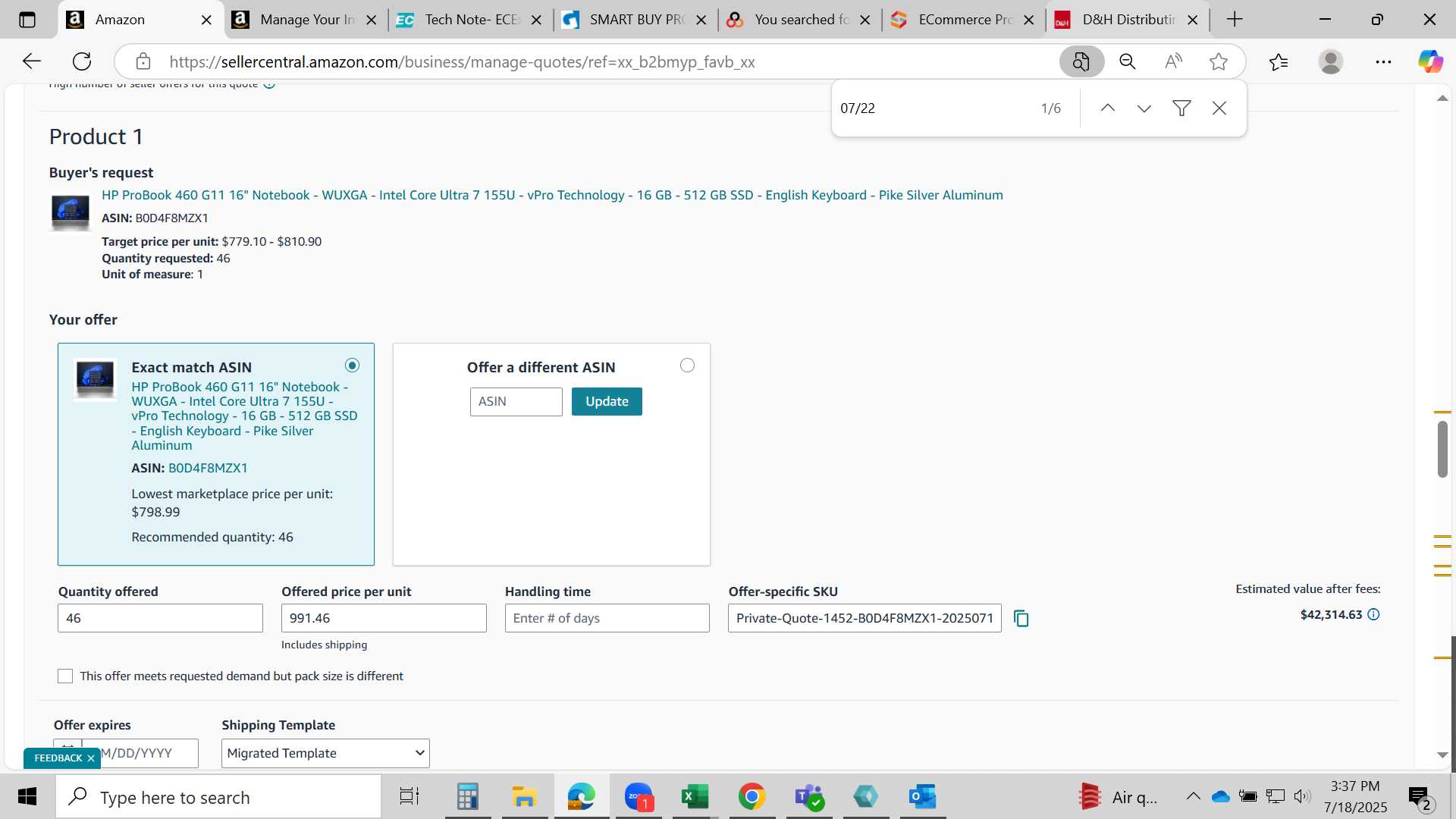Copy the offer-specific SKU
The image size is (1456, 819).
coord(1021,619)
